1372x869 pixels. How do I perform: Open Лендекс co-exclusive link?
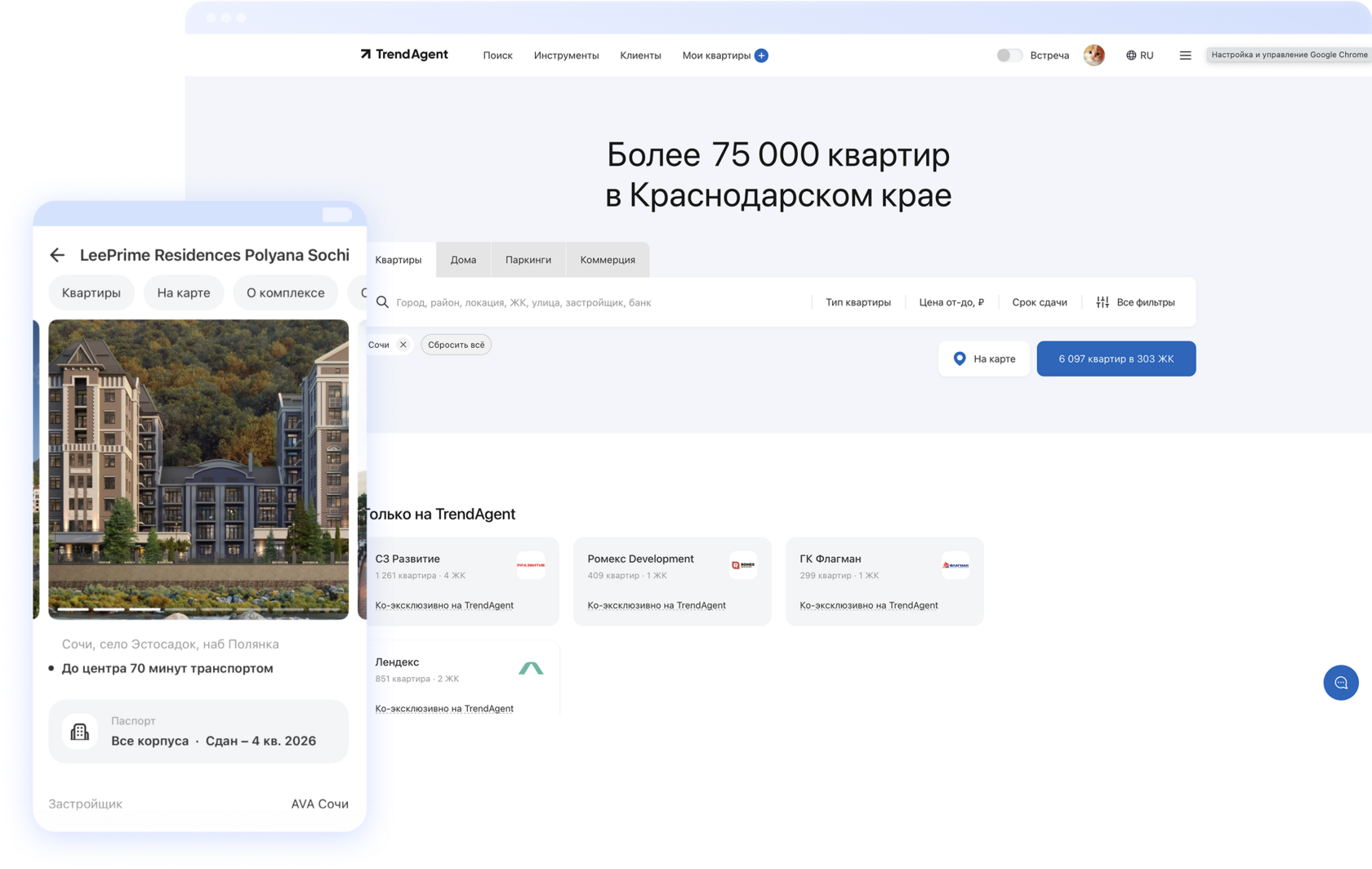(444, 708)
